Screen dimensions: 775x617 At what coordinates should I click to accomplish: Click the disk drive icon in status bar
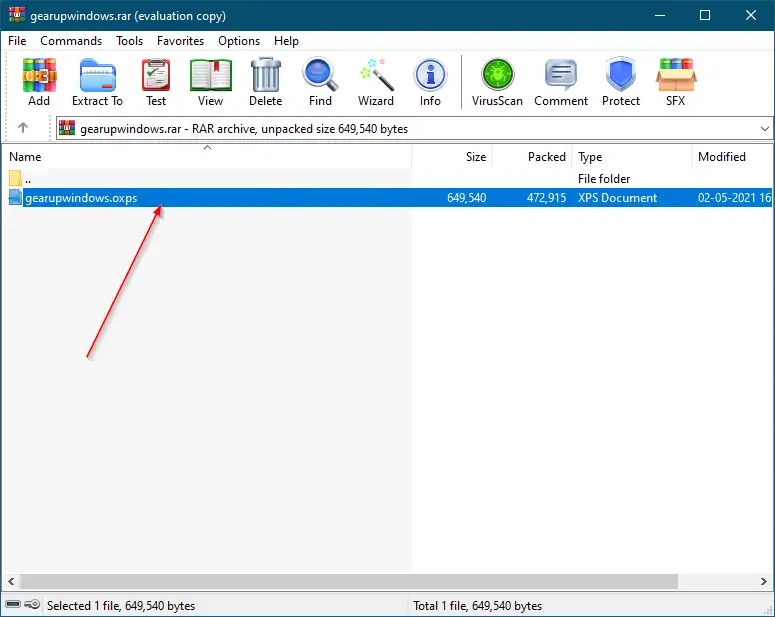13,604
